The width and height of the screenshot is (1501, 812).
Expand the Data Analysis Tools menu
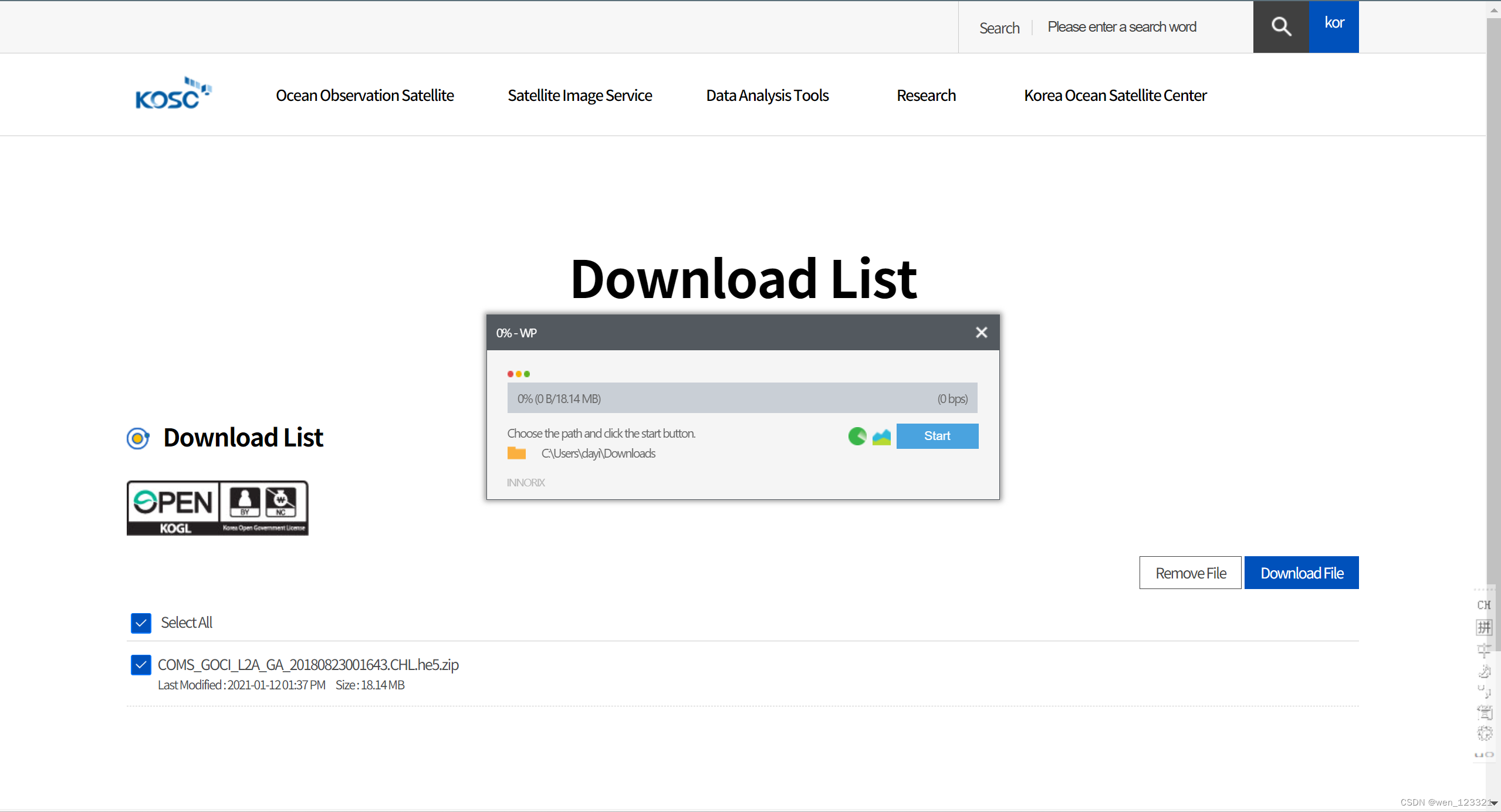[767, 95]
